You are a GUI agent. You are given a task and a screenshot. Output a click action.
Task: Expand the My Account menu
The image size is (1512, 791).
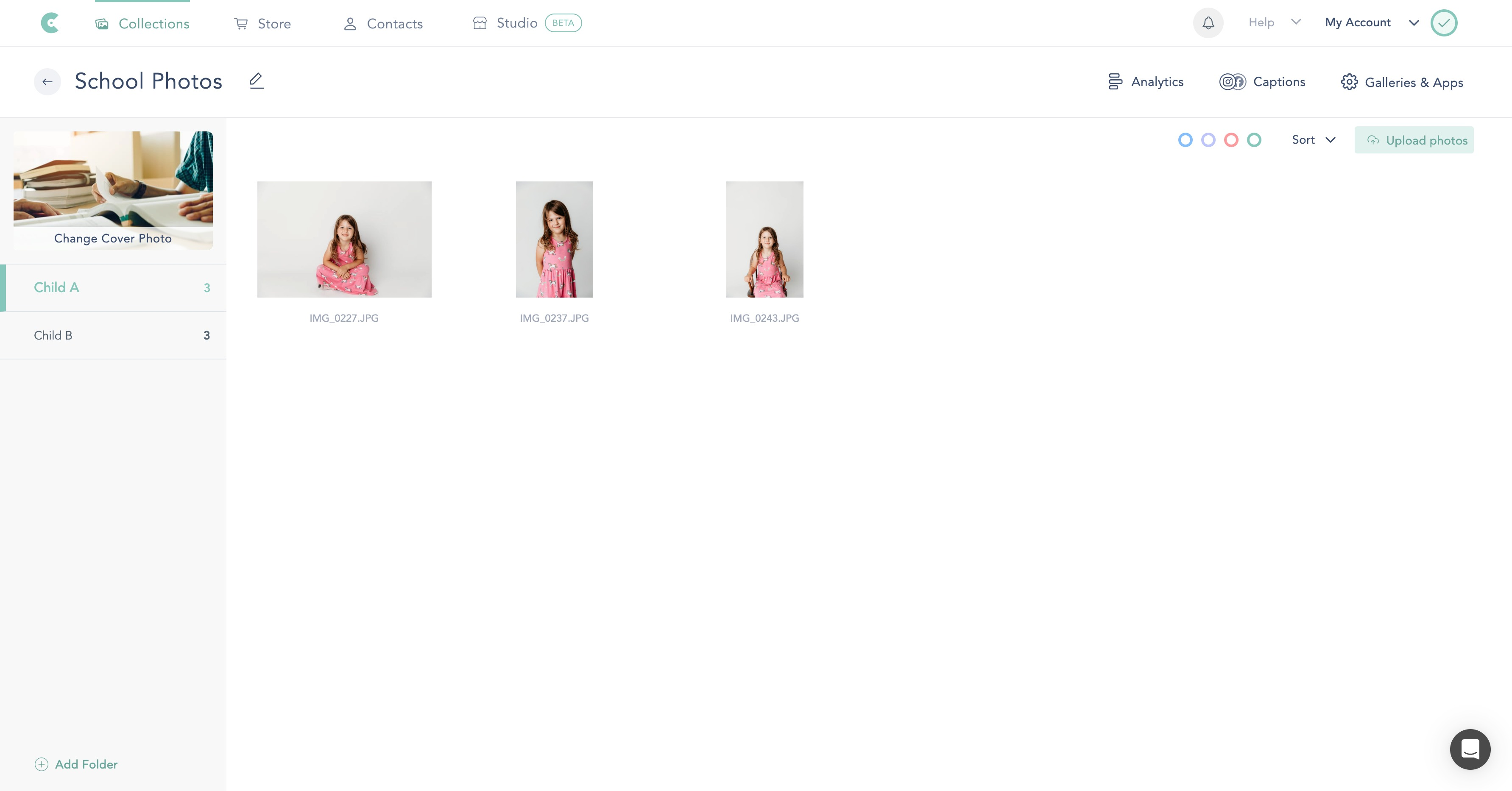(1370, 22)
